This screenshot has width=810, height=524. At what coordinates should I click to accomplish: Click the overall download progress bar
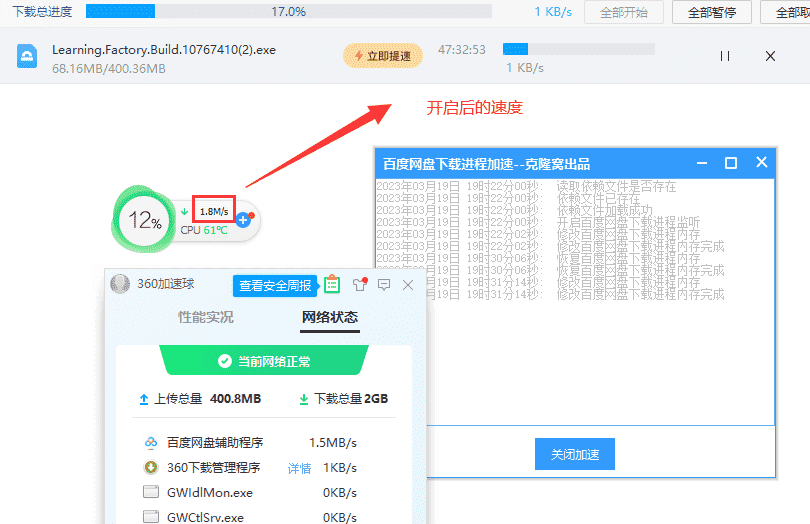click(x=288, y=12)
